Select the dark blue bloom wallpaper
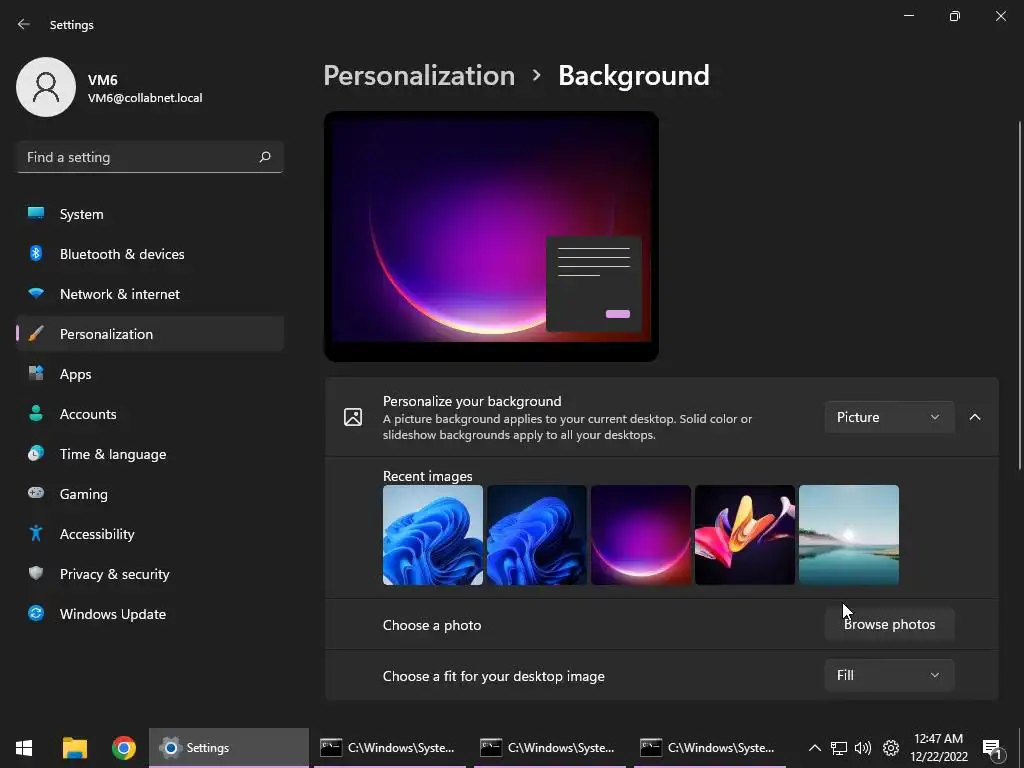 click(536, 535)
